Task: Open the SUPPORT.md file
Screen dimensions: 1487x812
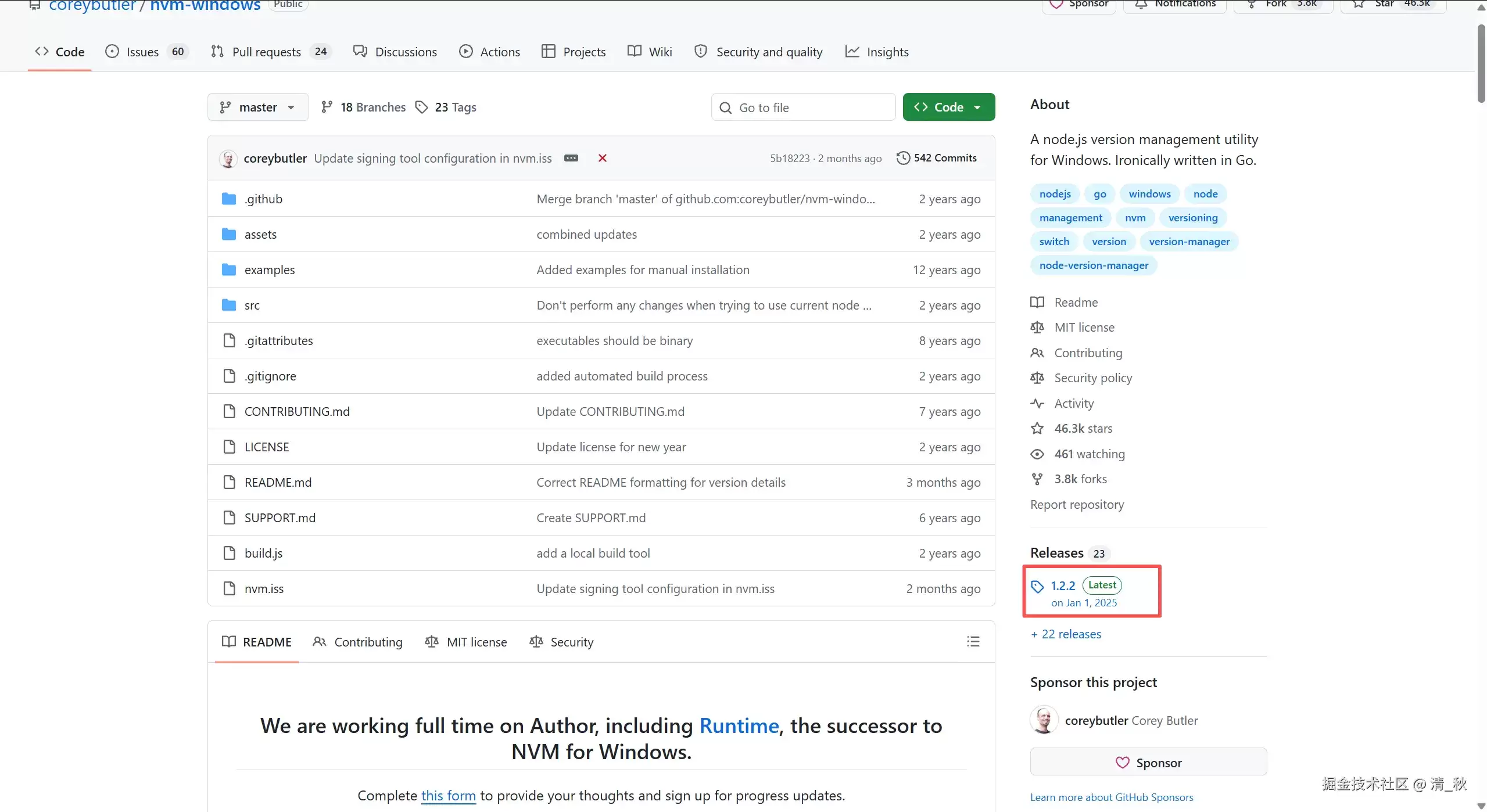Action: [280, 518]
